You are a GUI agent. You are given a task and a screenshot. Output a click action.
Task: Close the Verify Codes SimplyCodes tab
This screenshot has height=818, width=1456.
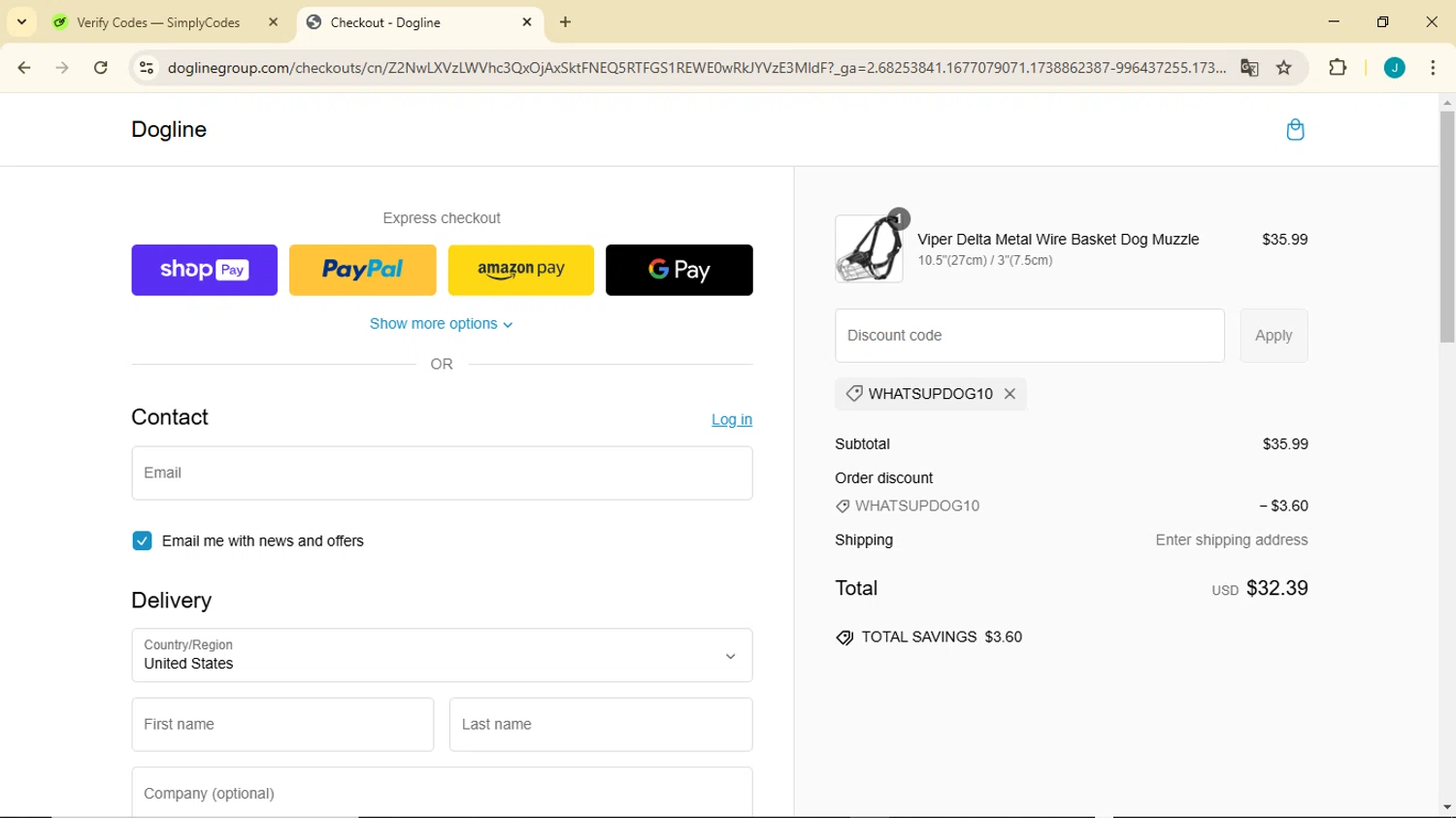(273, 21)
